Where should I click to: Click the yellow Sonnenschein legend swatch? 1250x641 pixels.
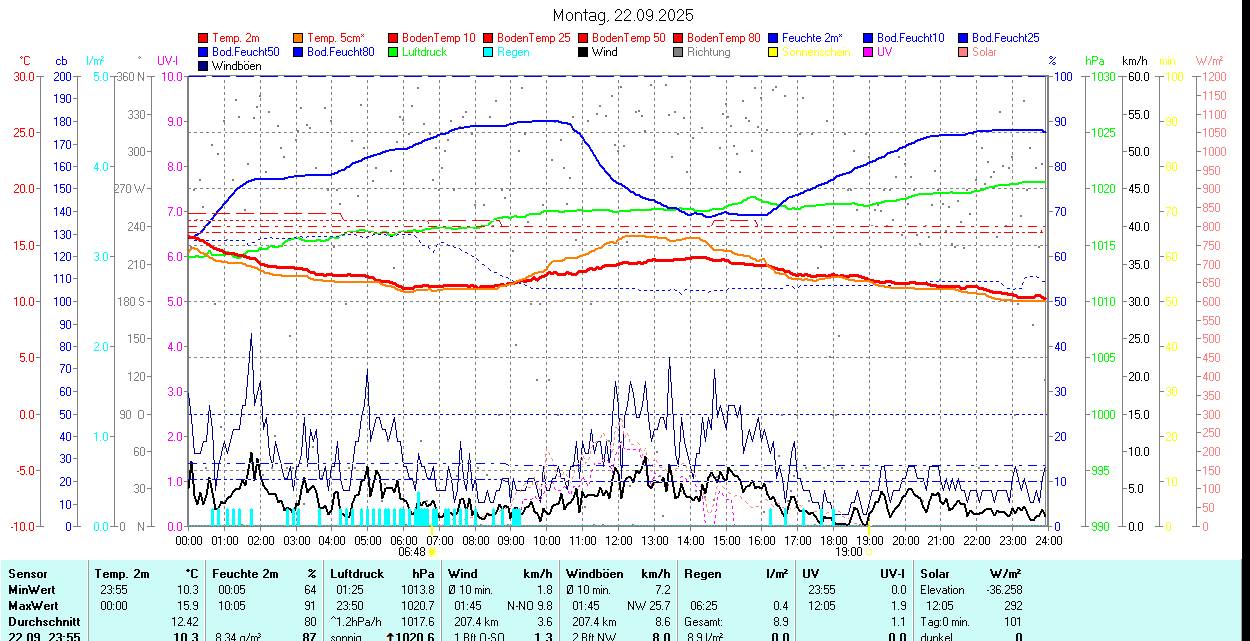pyautogui.click(x=773, y=52)
